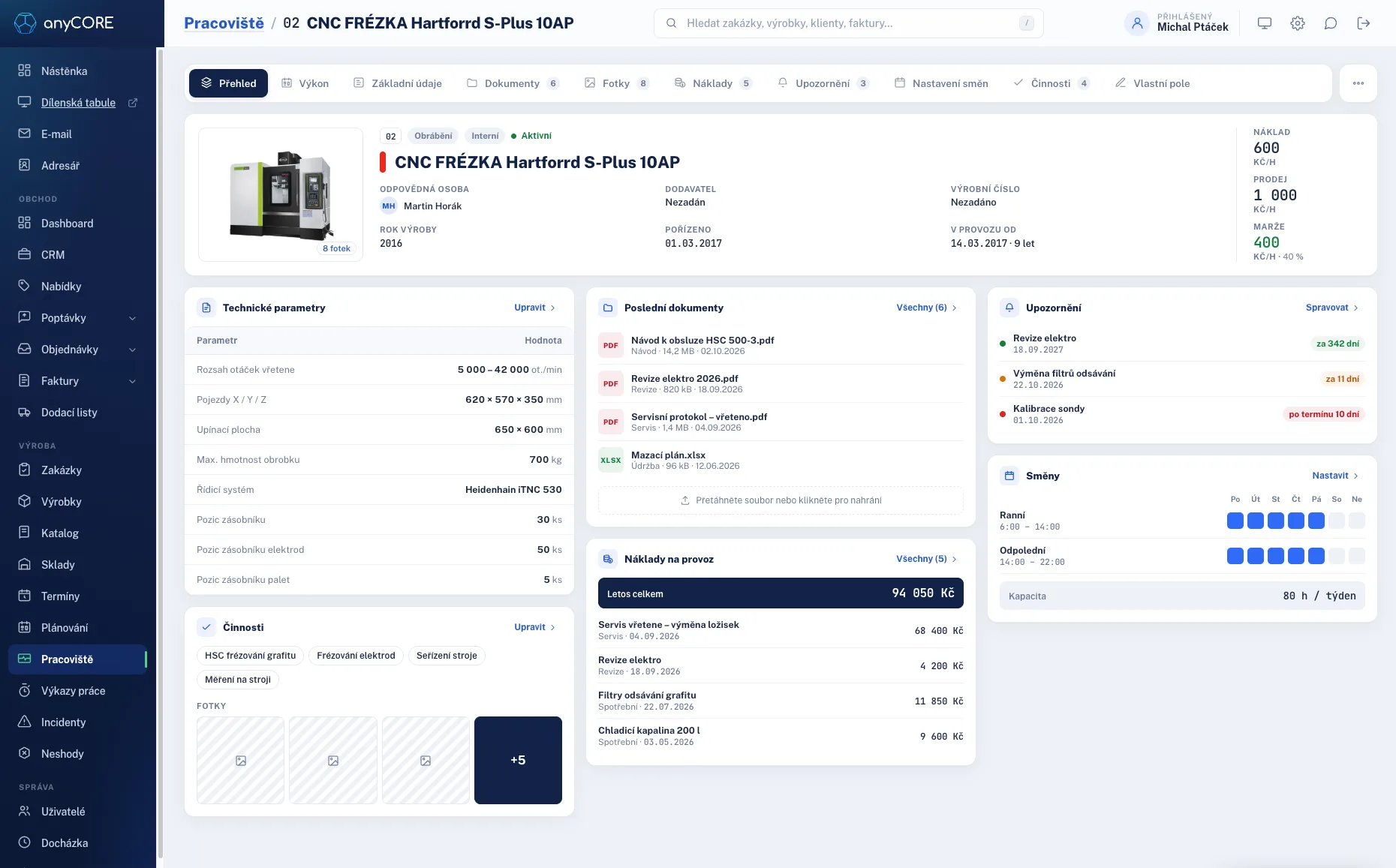Viewport: 1396px width, 868px height.
Task: Open Výkazy práce in sidebar
Action: (x=78, y=691)
